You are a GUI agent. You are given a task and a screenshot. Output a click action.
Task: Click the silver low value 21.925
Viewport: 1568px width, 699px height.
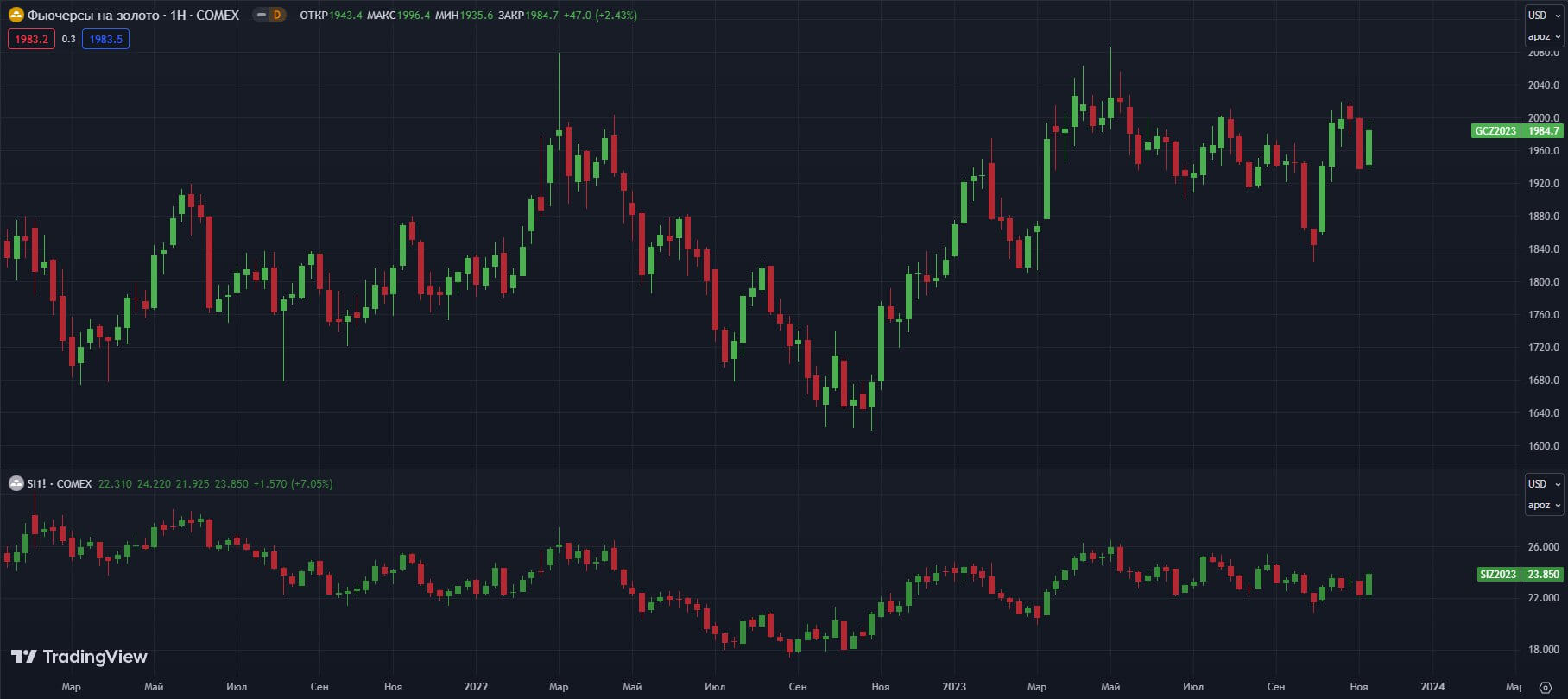click(193, 483)
